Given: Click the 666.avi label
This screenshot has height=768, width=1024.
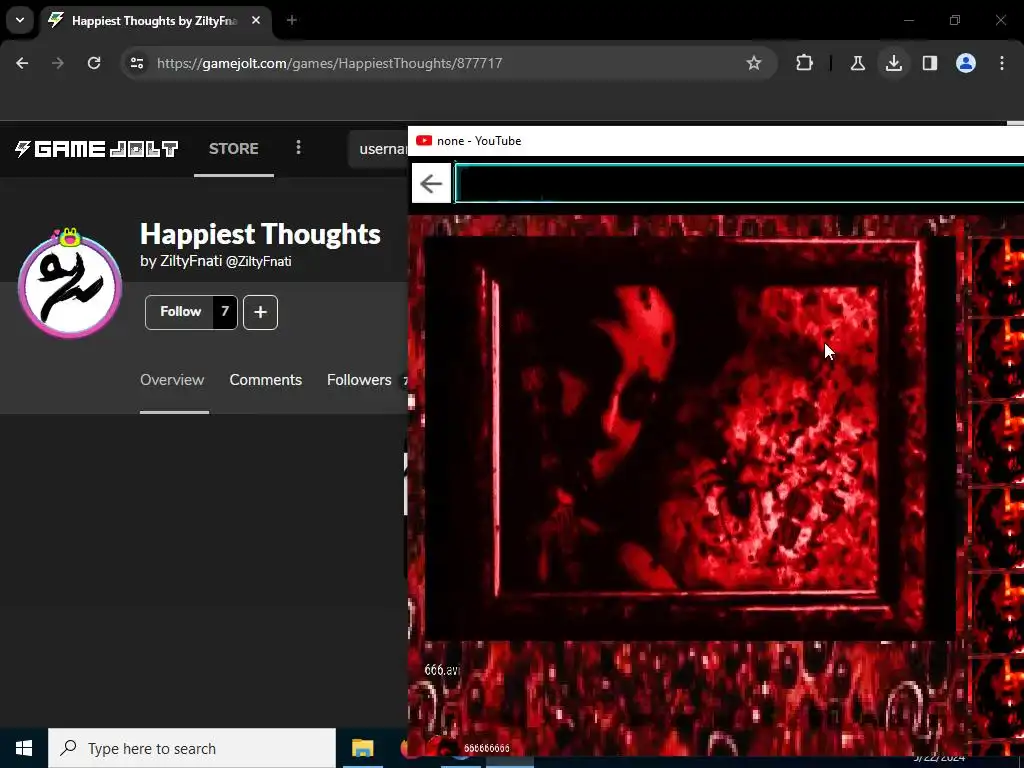Looking at the screenshot, I should click(442, 670).
